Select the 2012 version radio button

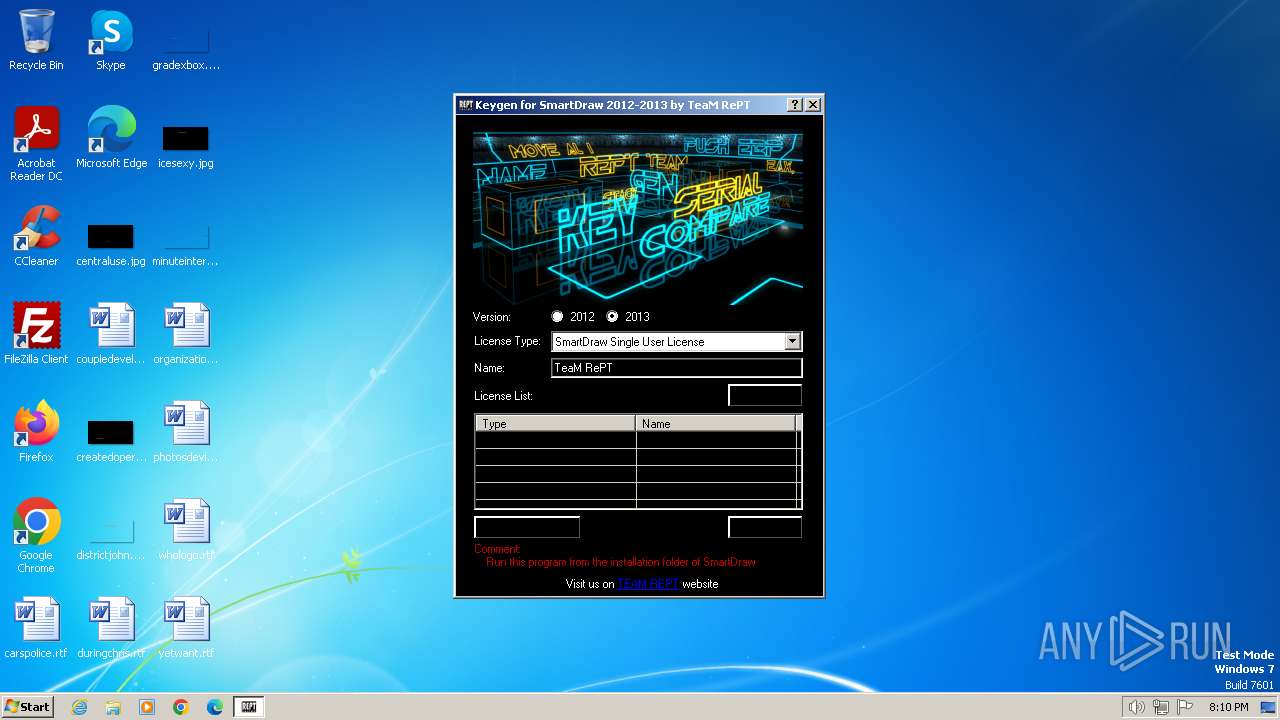coord(557,316)
